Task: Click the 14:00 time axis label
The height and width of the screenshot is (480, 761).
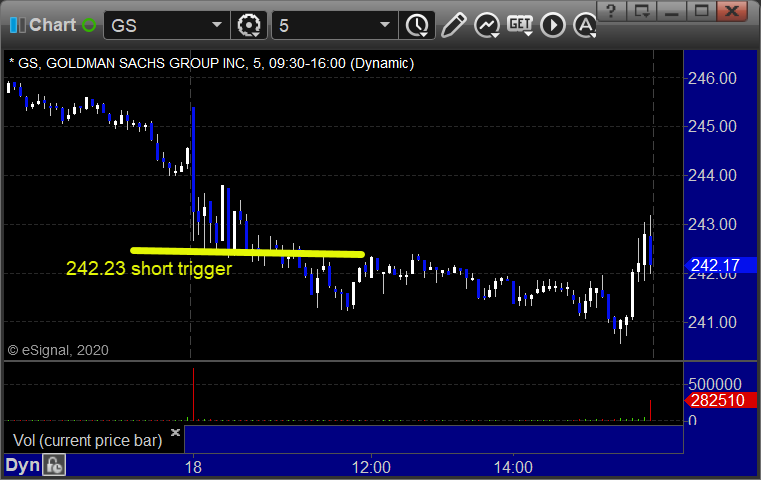Action: point(513,467)
